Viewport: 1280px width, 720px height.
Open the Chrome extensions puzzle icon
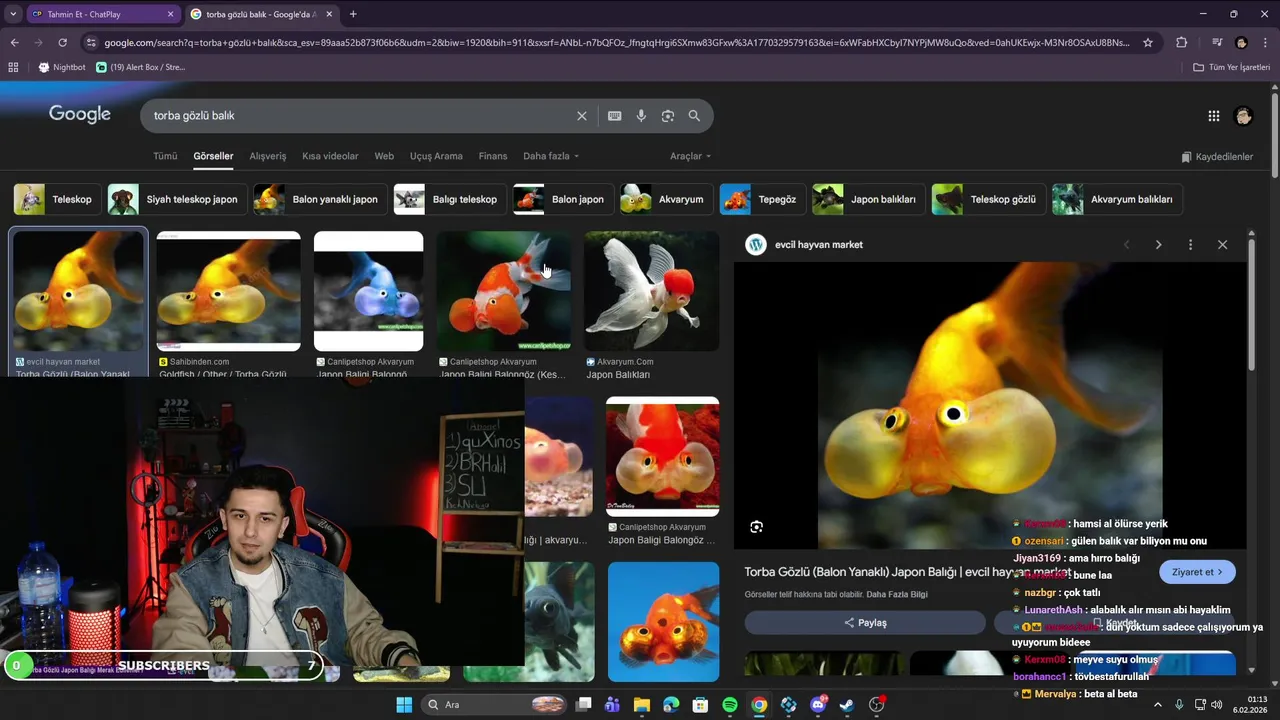click(x=1182, y=43)
